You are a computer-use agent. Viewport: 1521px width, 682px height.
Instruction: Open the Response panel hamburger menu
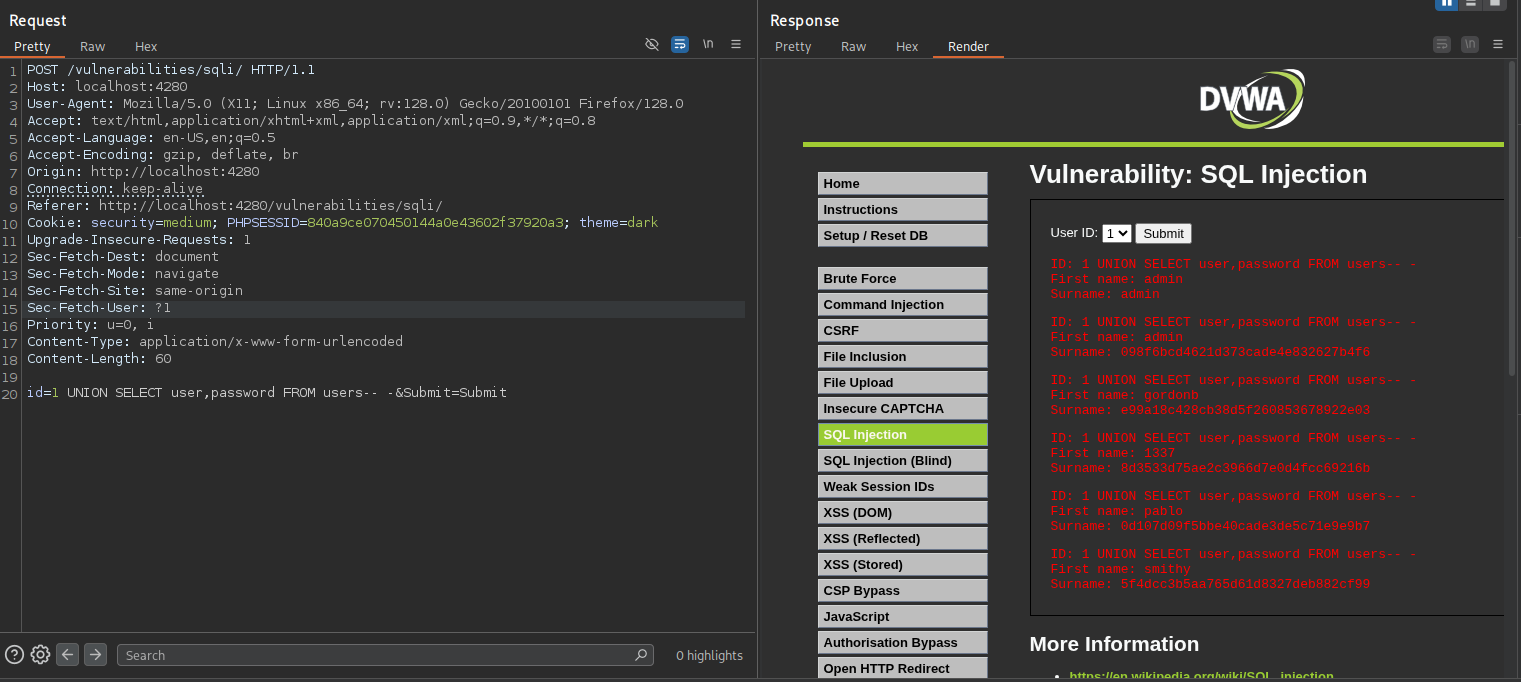(1498, 45)
